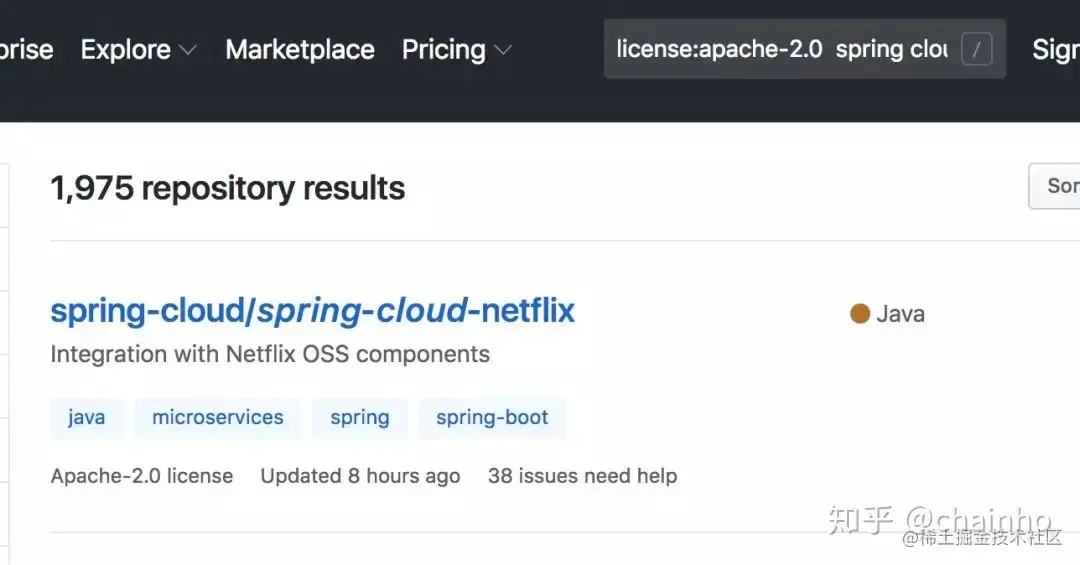1080x565 pixels.
Task: Click the Sign in link
Action: click(1056, 49)
